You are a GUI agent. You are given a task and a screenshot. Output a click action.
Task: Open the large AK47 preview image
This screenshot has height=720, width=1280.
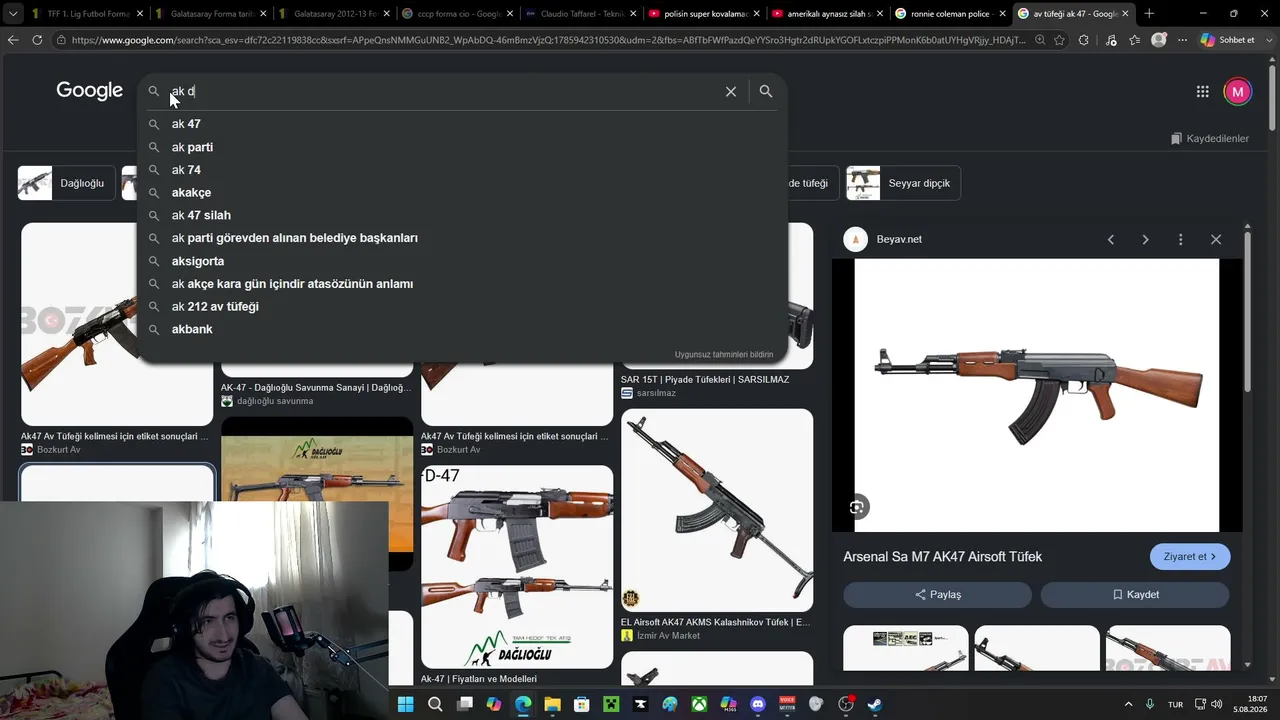click(1037, 395)
